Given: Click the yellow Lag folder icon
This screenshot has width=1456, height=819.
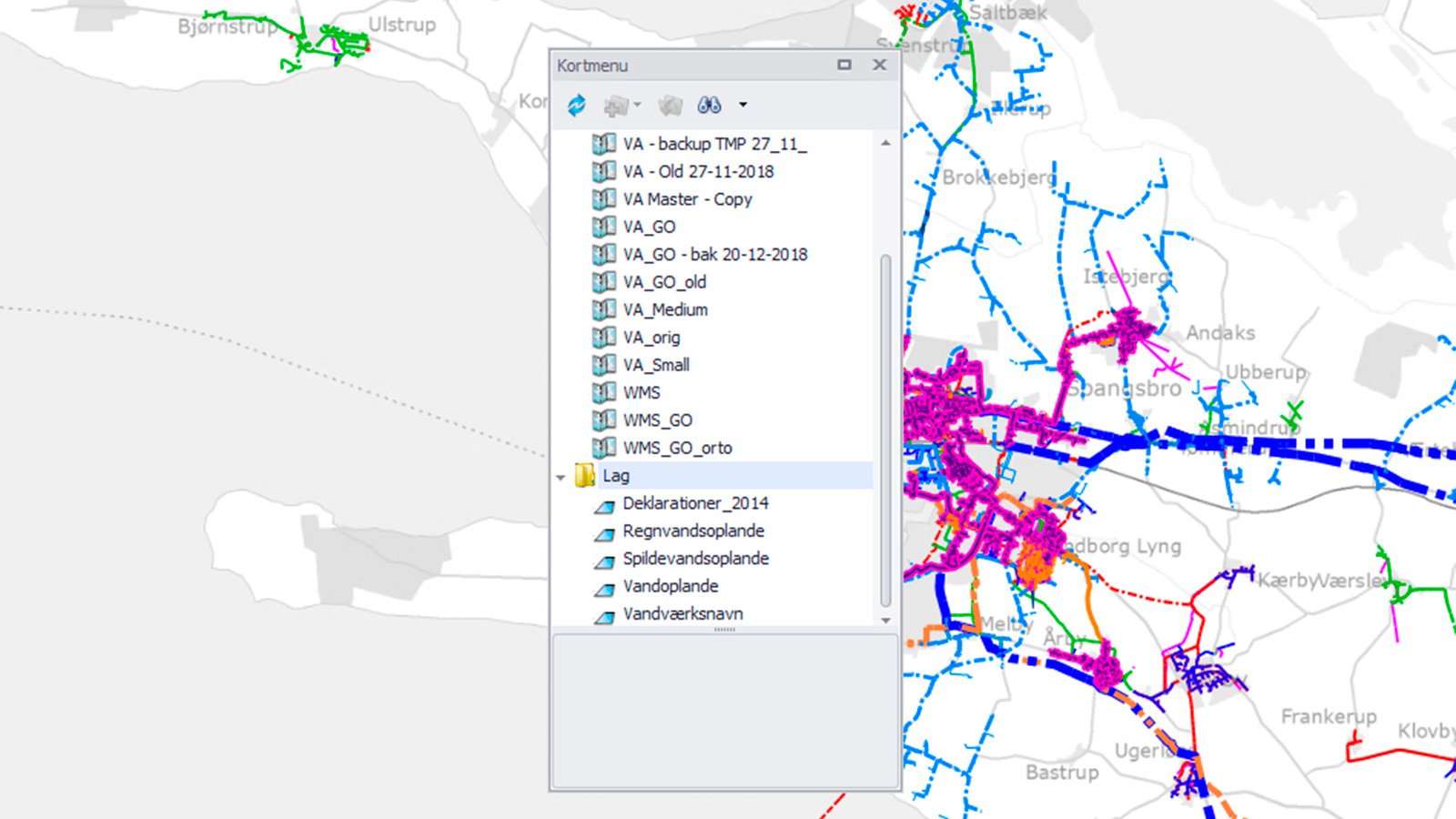Looking at the screenshot, I should tap(585, 476).
